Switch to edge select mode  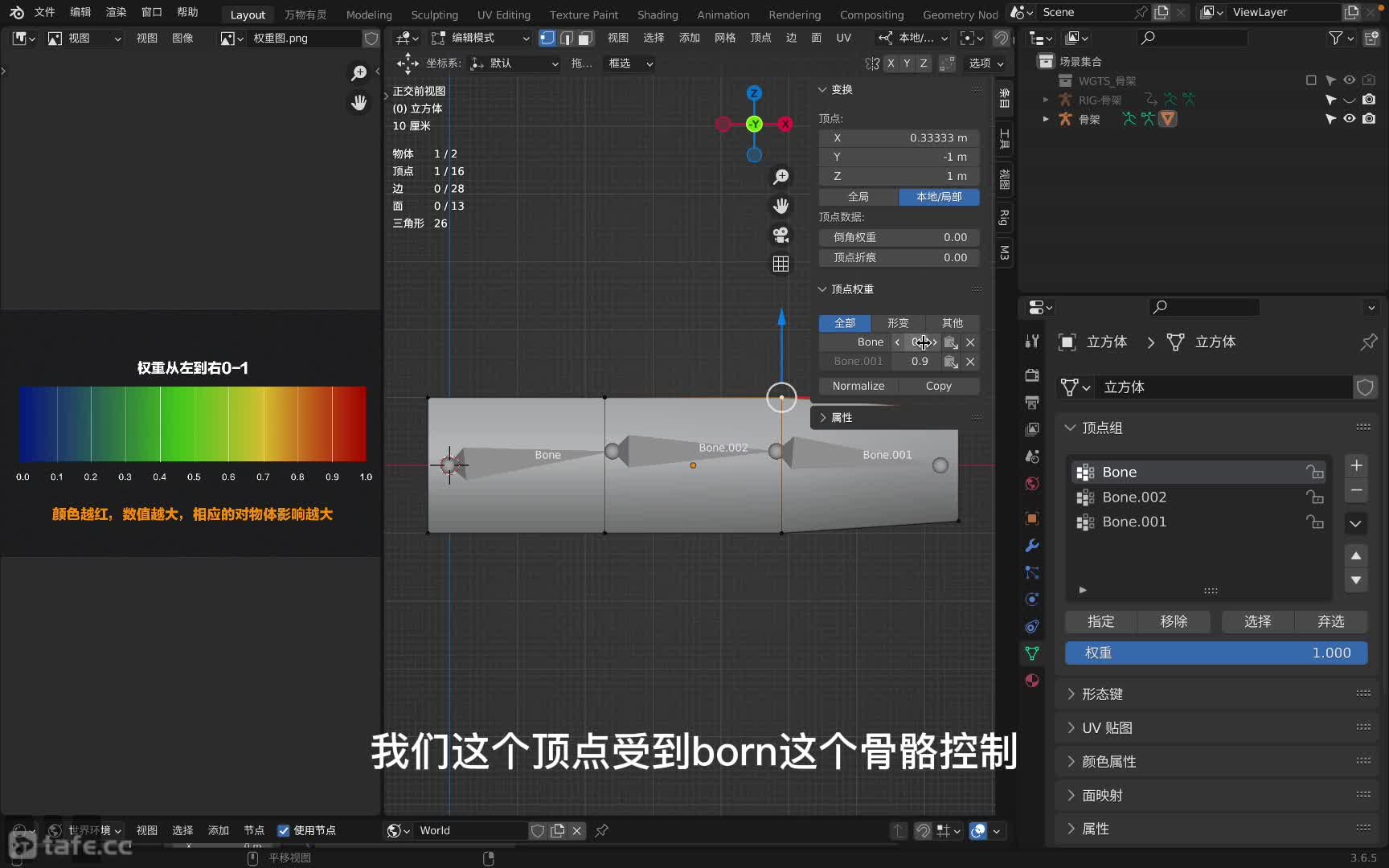[567, 38]
